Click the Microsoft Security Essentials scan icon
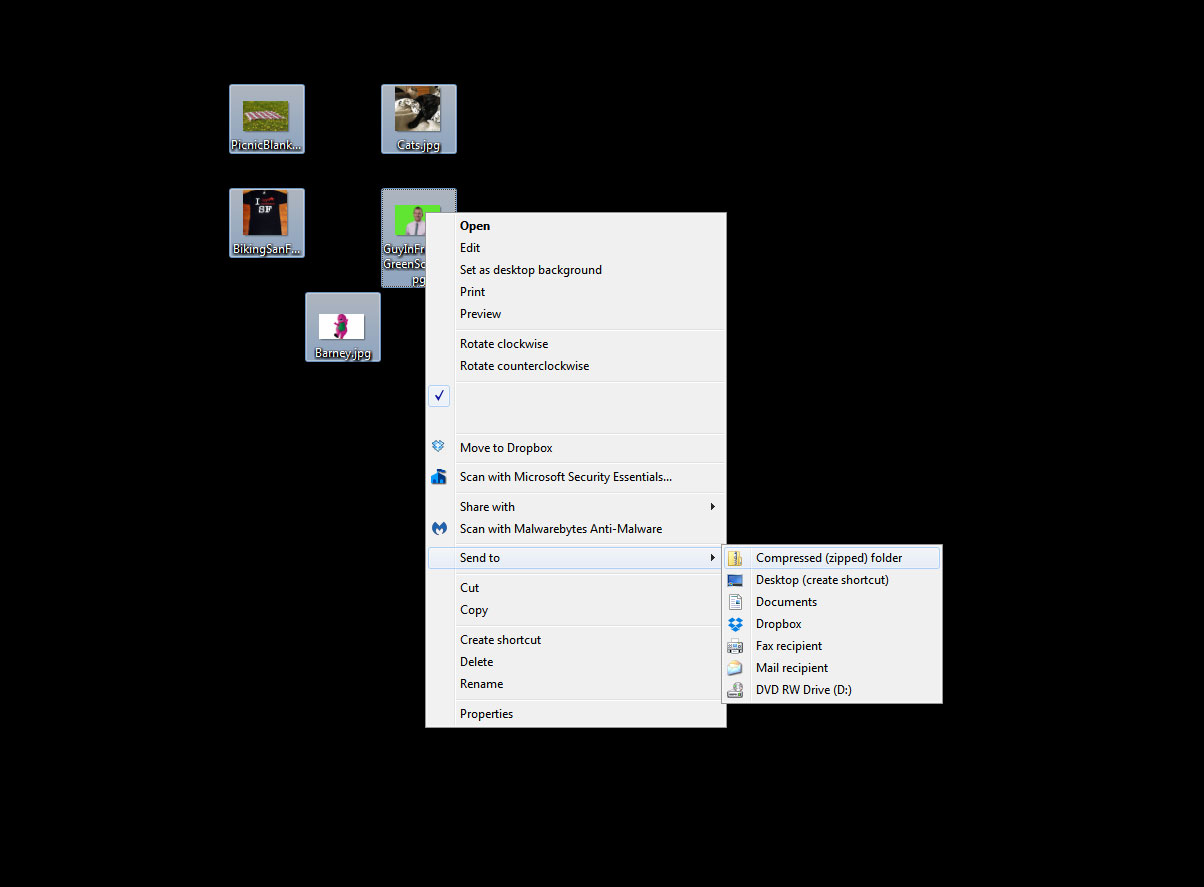The image size is (1204, 887). pyautogui.click(x=438, y=477)
